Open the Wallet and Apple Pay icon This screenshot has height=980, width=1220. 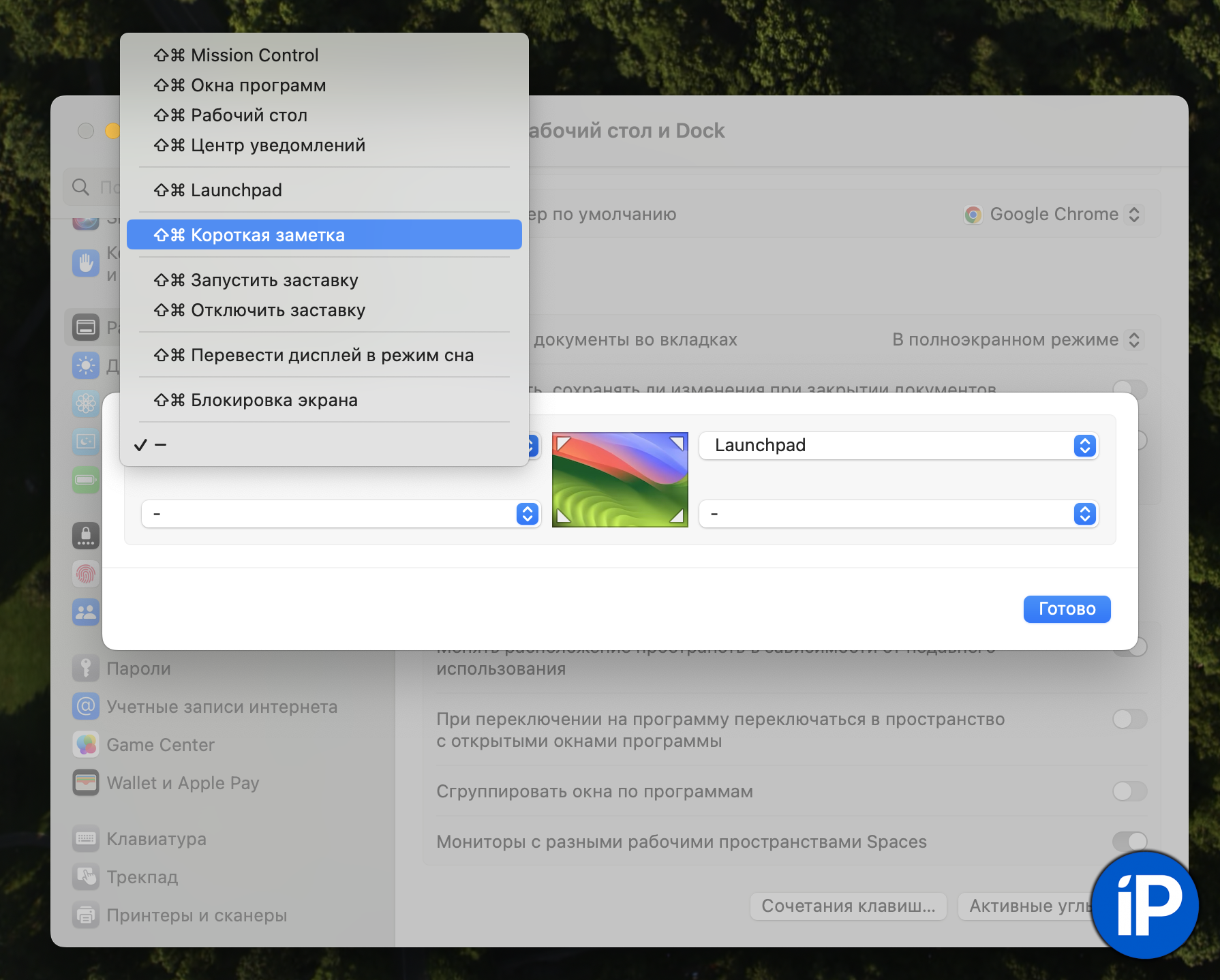pyautogui.click(x=86, y=782)
